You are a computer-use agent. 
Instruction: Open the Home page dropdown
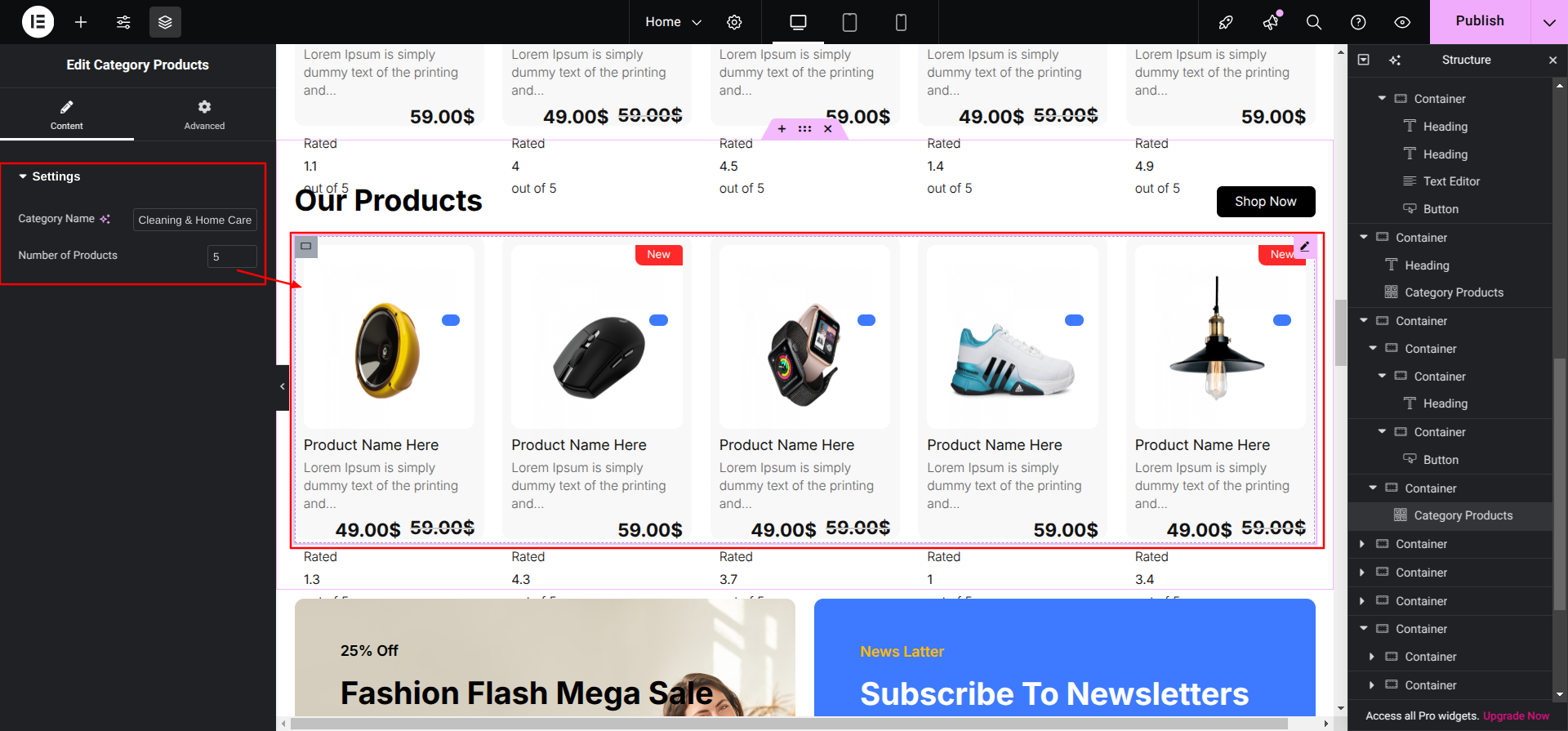(x=673, y=22)
